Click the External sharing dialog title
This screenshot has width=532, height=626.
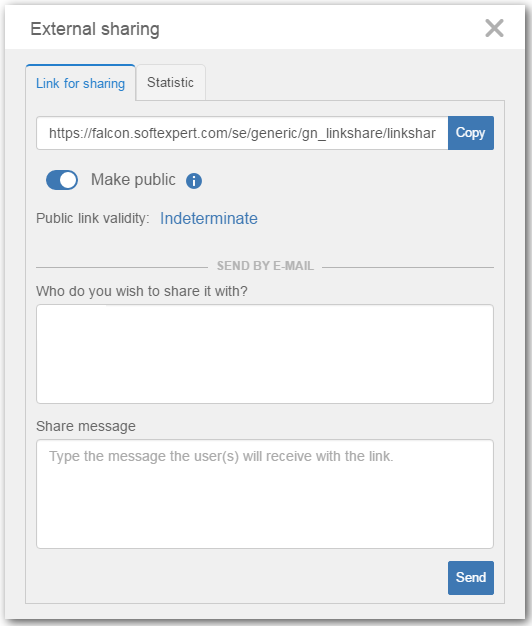[95, 29]
